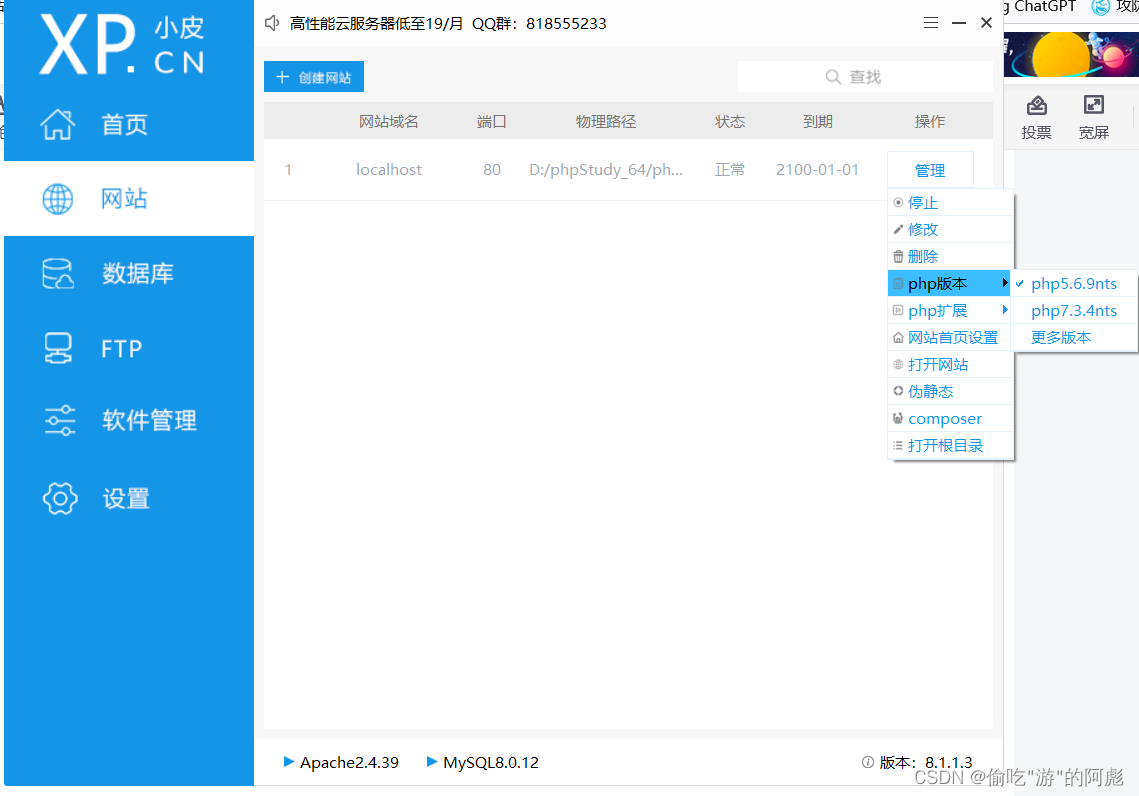Expand the php扩展 submenu

940,310
